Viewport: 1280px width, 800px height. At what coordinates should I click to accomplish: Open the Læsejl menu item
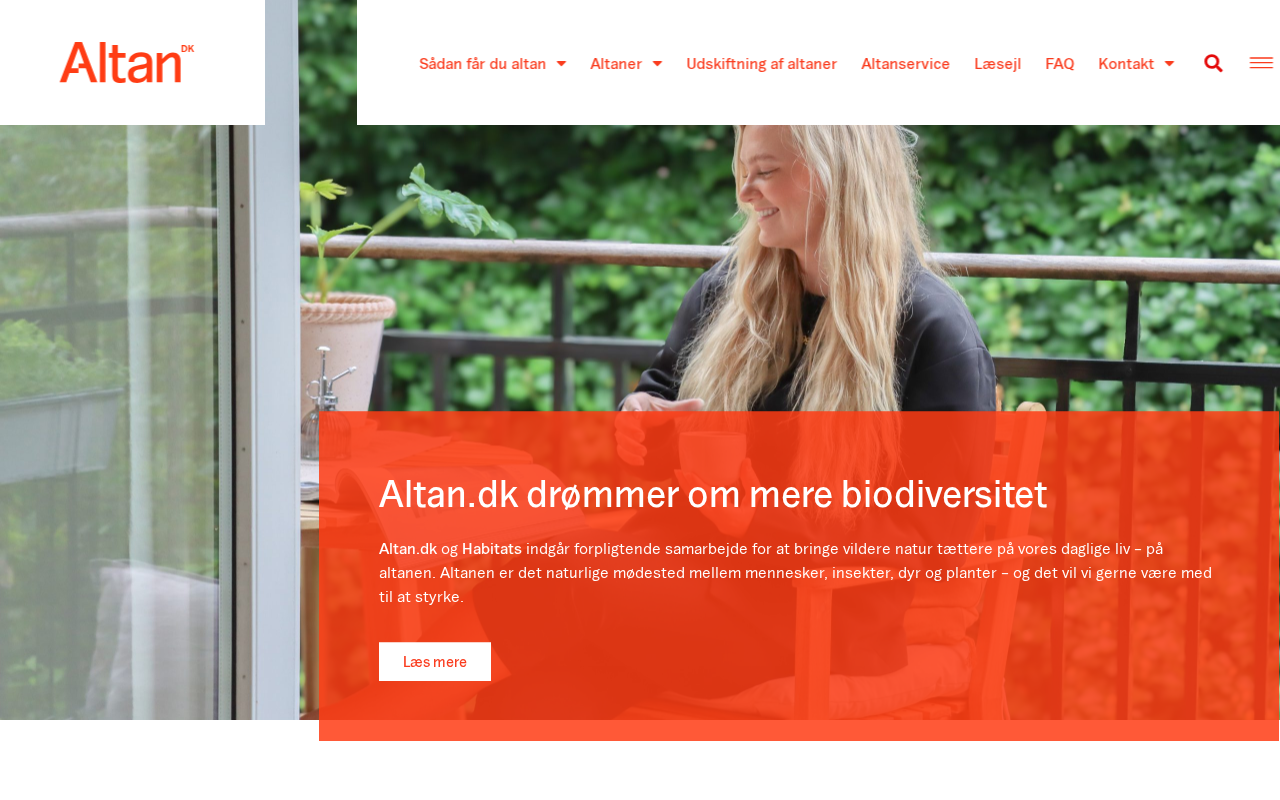pyautogui.click(x=997, y=63)
